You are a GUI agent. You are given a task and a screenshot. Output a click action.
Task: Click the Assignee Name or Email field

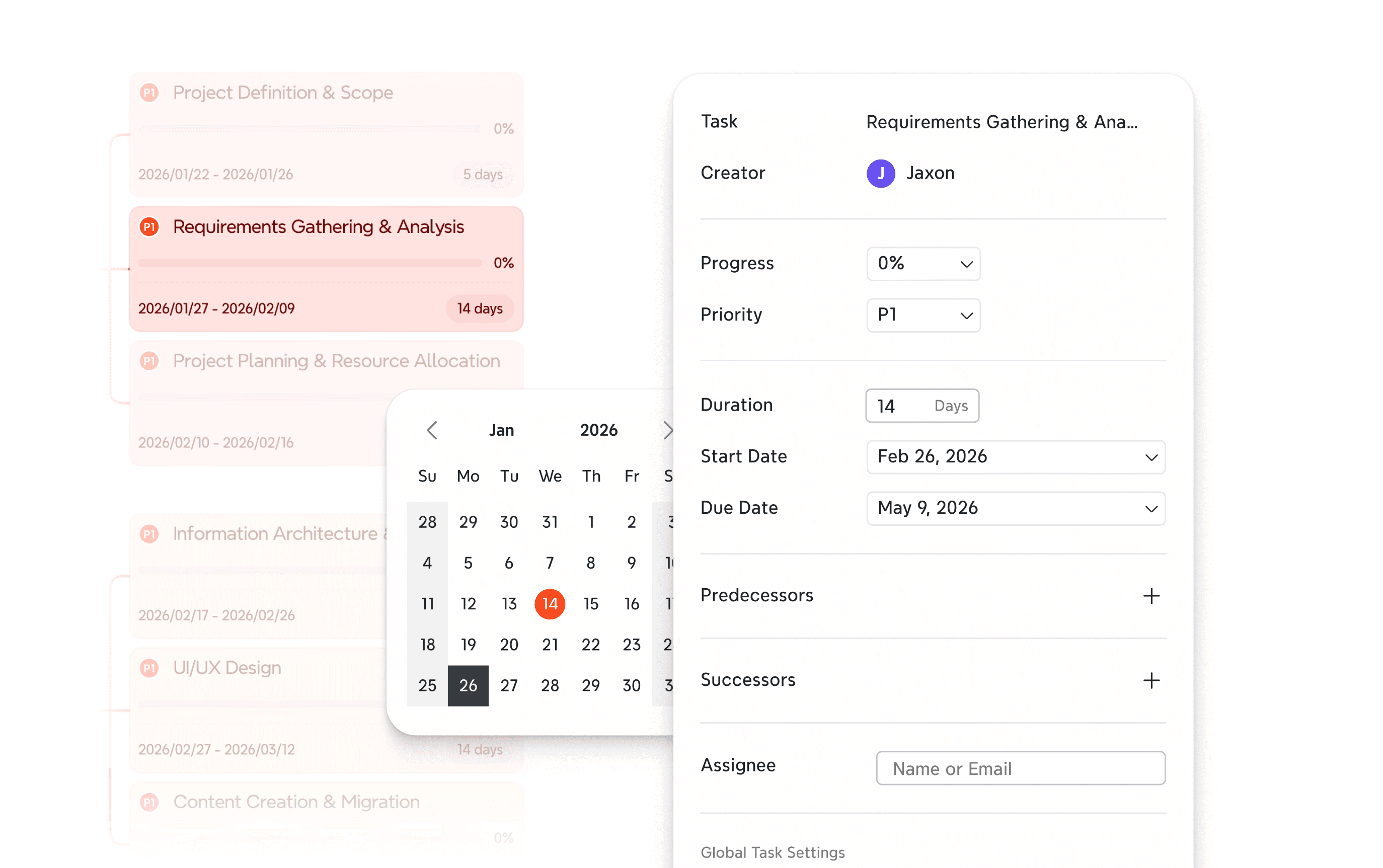(1020, 768)
